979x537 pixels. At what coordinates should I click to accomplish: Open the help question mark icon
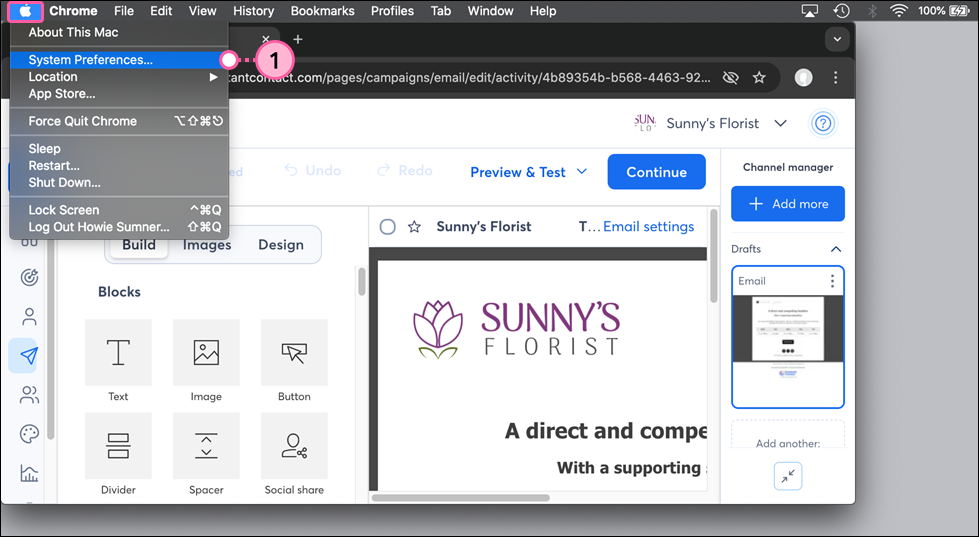[x=823, y=123]
